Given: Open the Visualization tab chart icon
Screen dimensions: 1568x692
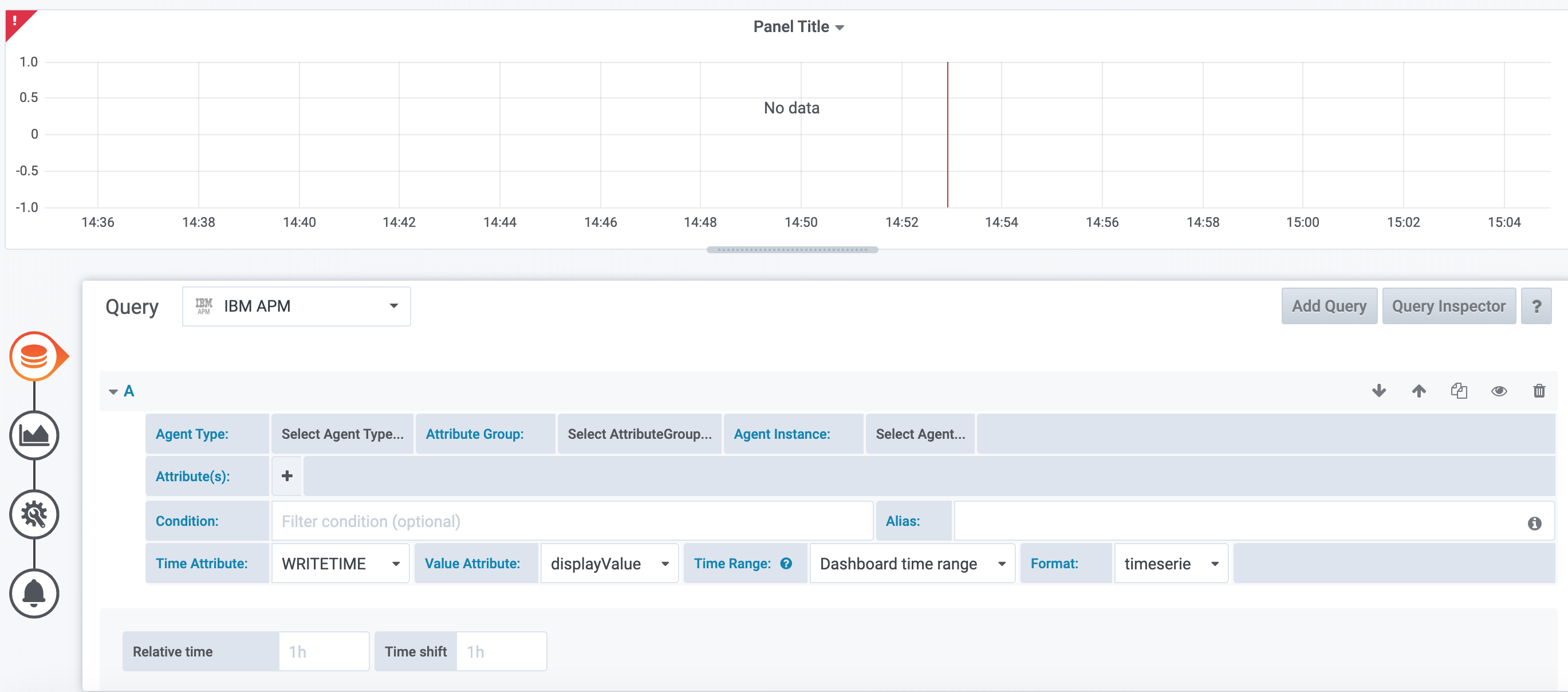Looking at the screenshot, I should pos(34,435).
